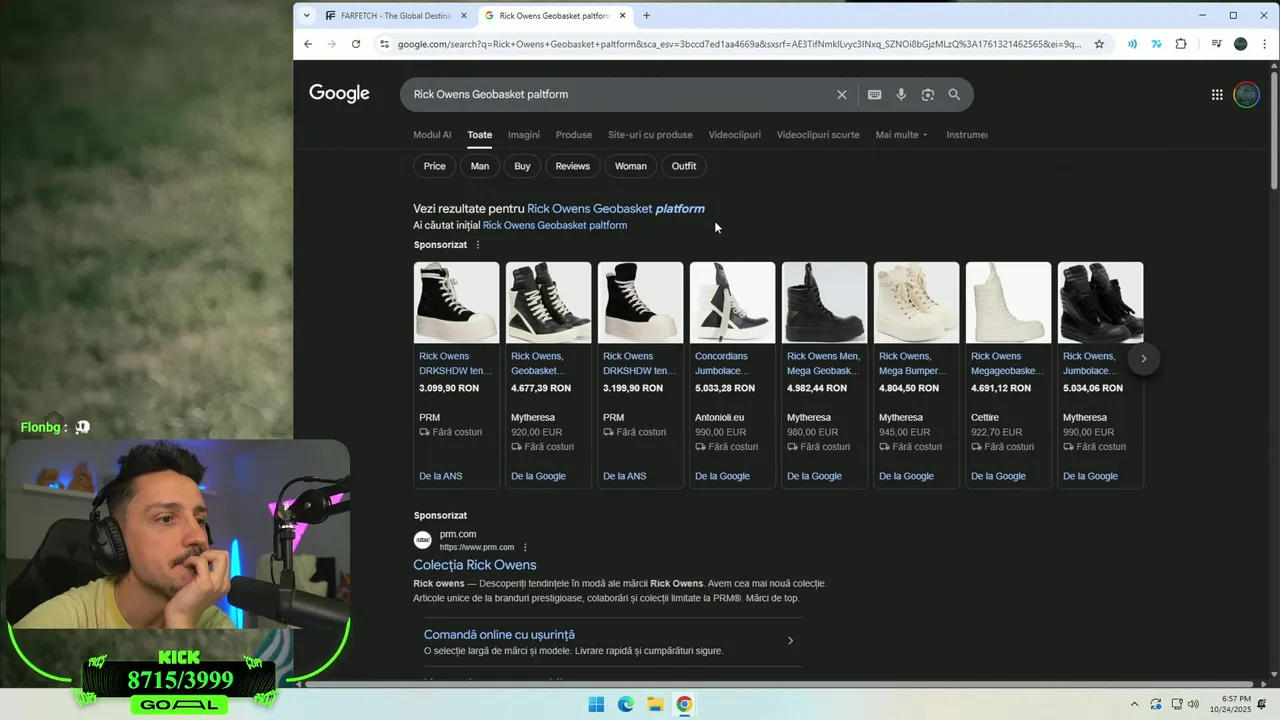Viewport: 1280px width, 720px height.
Task: Apply the Outfit filter chip
Action: [684, 166]
